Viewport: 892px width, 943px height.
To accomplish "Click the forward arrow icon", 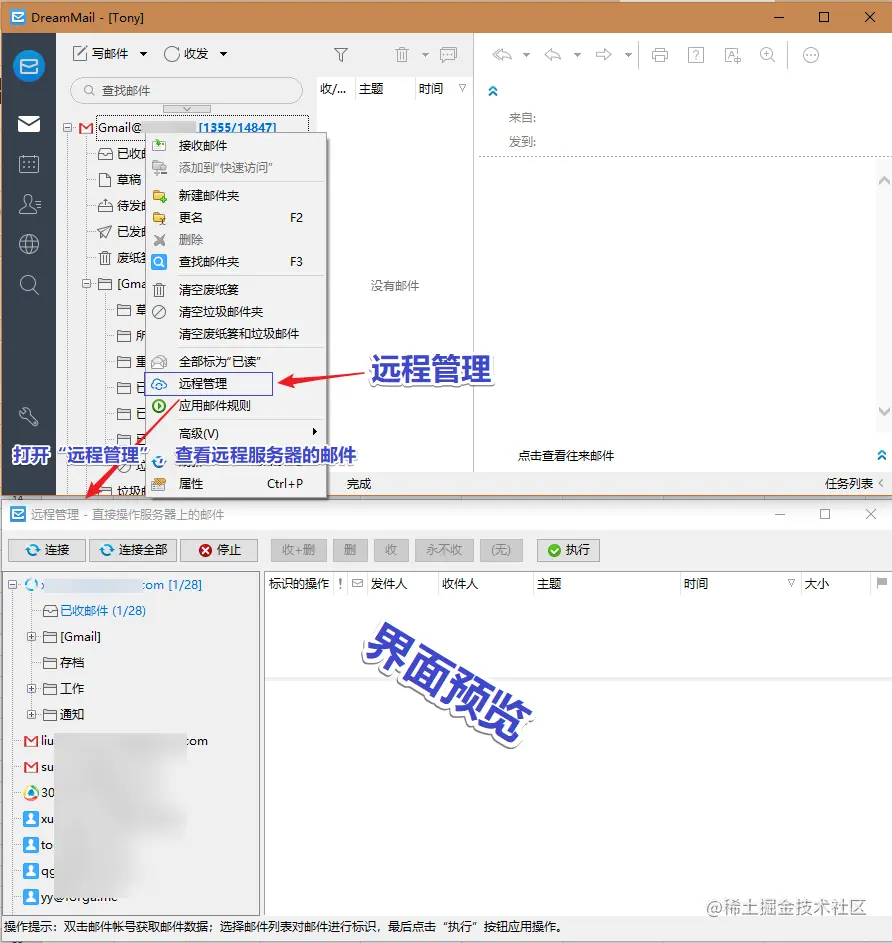I will (603, 55).
